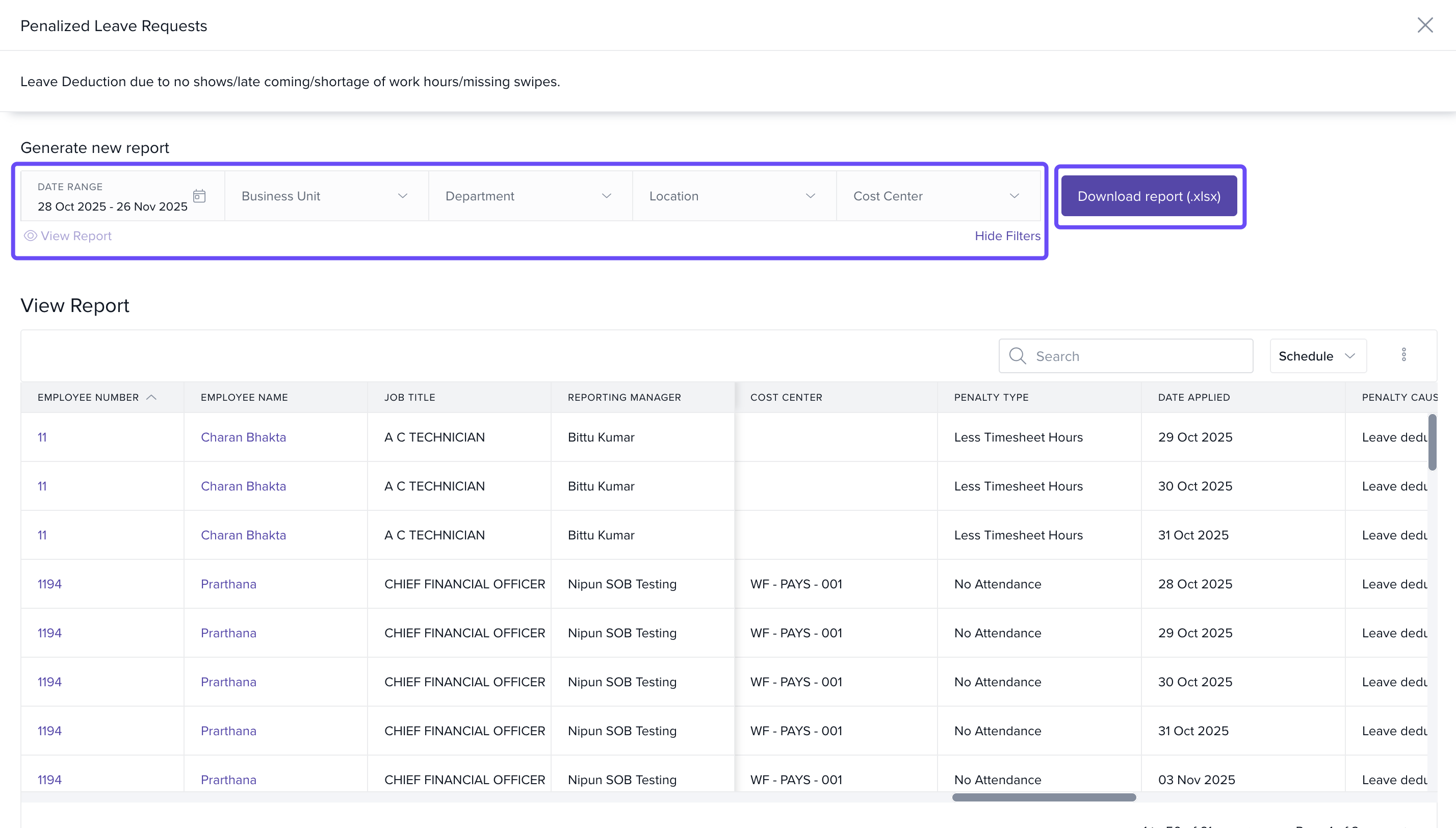Click the magnifier icon in search box
Image resolution: width=1456 pixels, height=828 pixels.
pyautogui.click(x=1017, y=356)
